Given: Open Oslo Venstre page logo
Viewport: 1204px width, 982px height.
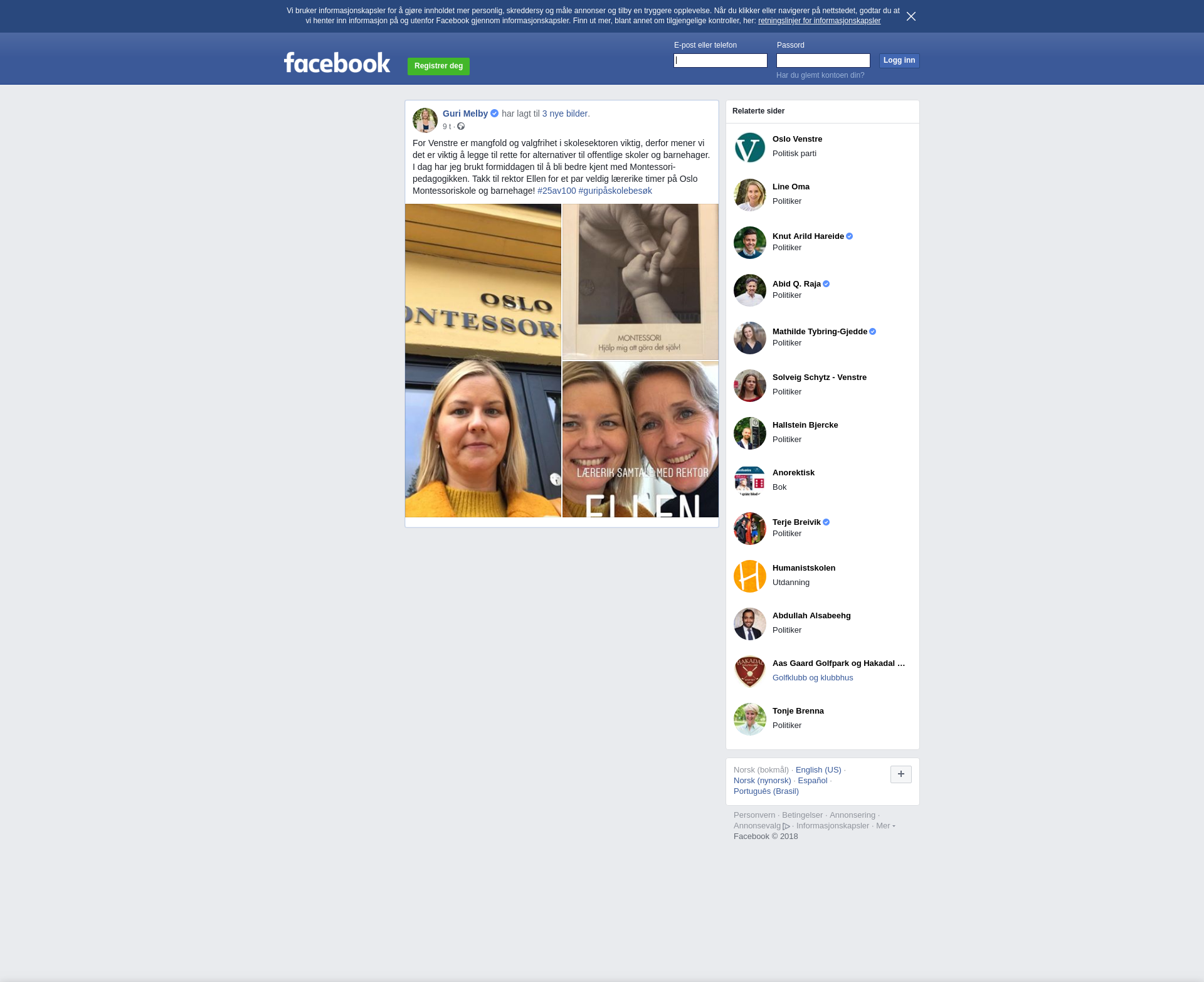Looking at the screenshot, I should click(x=750, y=147).
